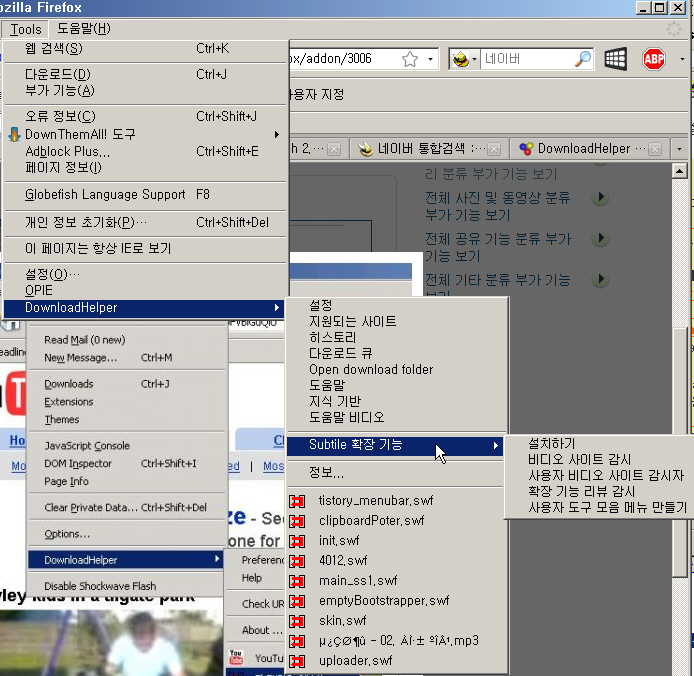The height and width of the screenshot is (676, 694).
Task: Click the icon beside tistory_menubar.swf
Action: [297, 502]
